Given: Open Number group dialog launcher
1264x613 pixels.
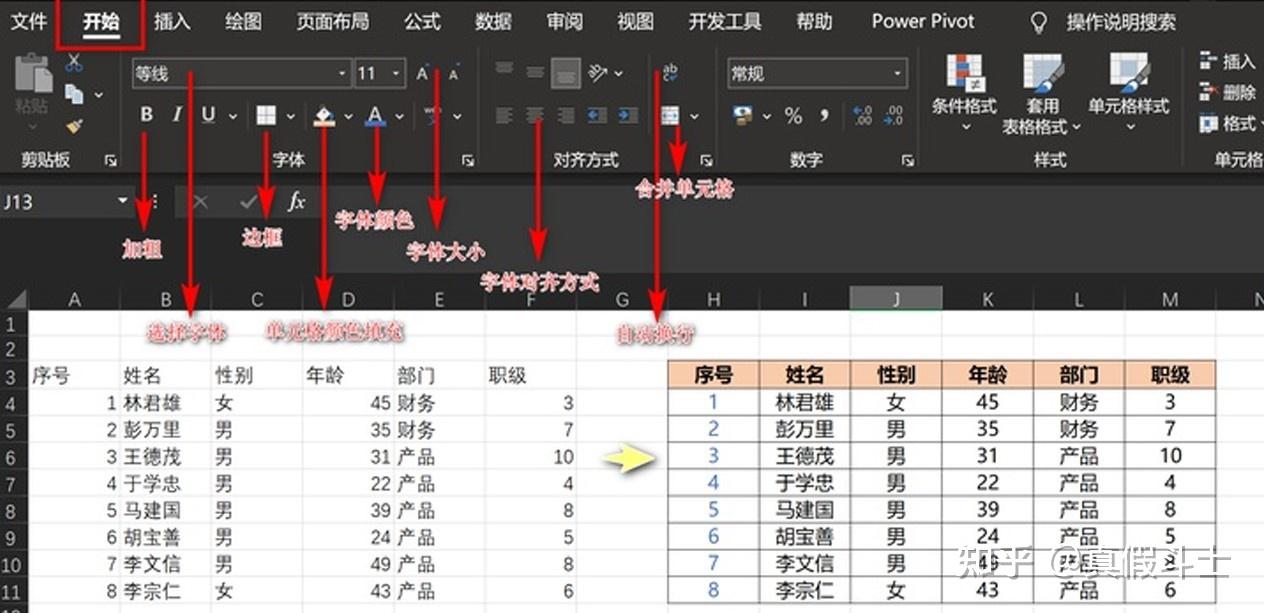Looking at the screenshot, I should click(907, 160).
